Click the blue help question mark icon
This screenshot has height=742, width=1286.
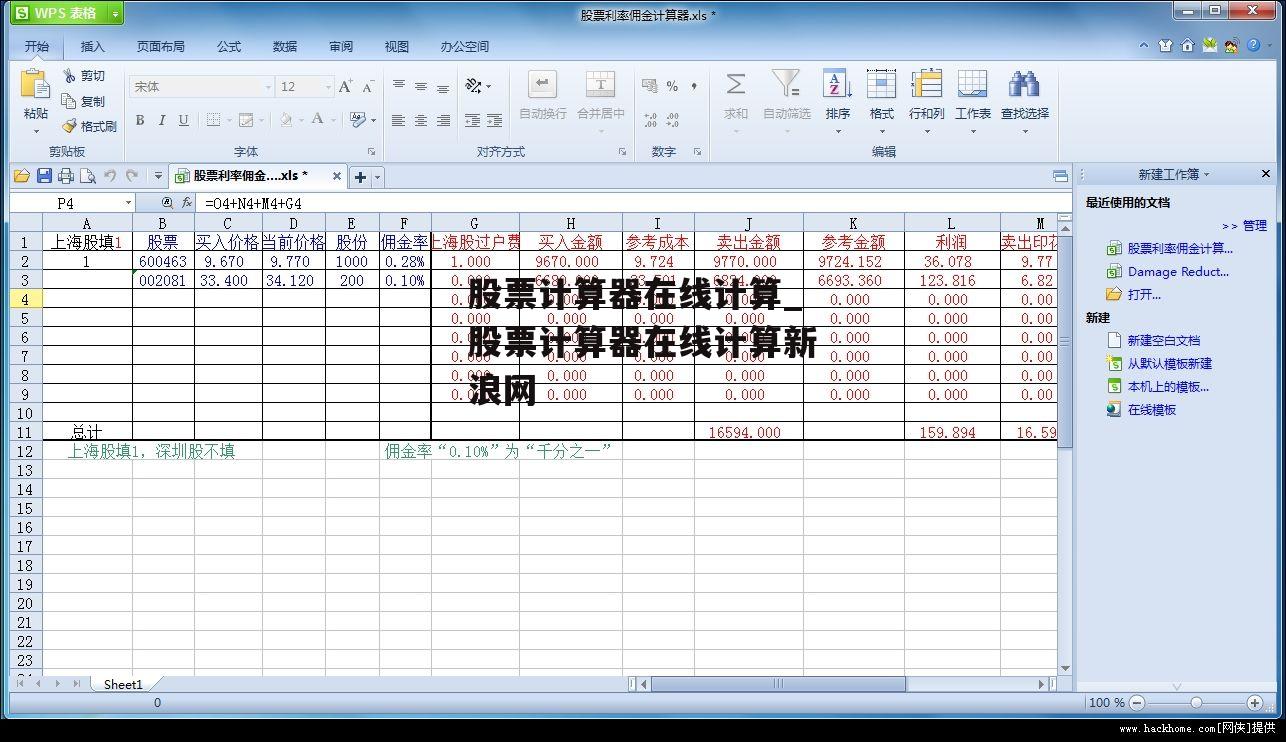point(1255,45)
